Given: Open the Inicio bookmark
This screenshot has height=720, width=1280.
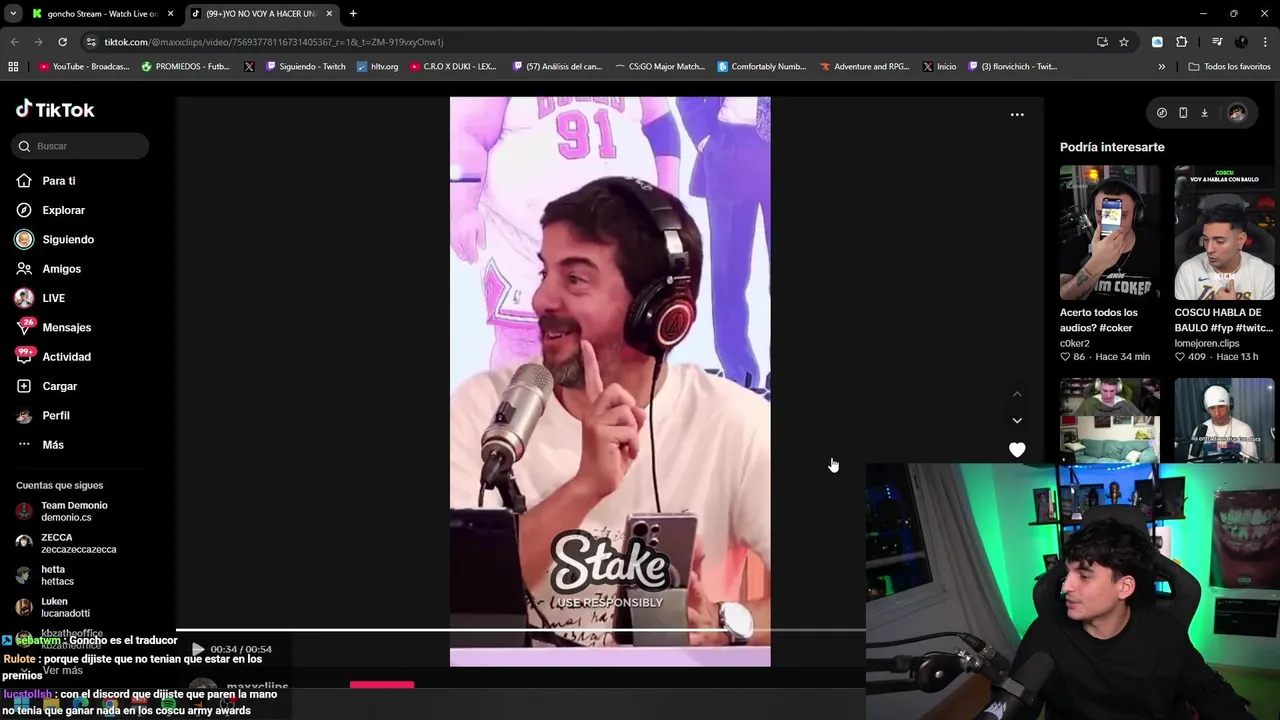Looking at the screenshot, I should tap(939, 67).
